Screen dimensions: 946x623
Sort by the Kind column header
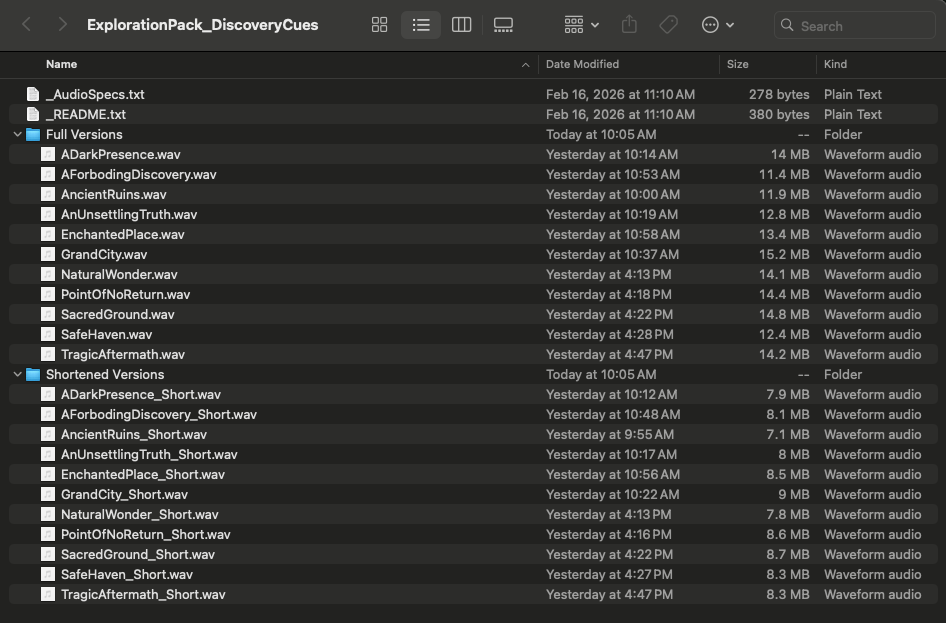pyautogui.click(x=835, y=64)
